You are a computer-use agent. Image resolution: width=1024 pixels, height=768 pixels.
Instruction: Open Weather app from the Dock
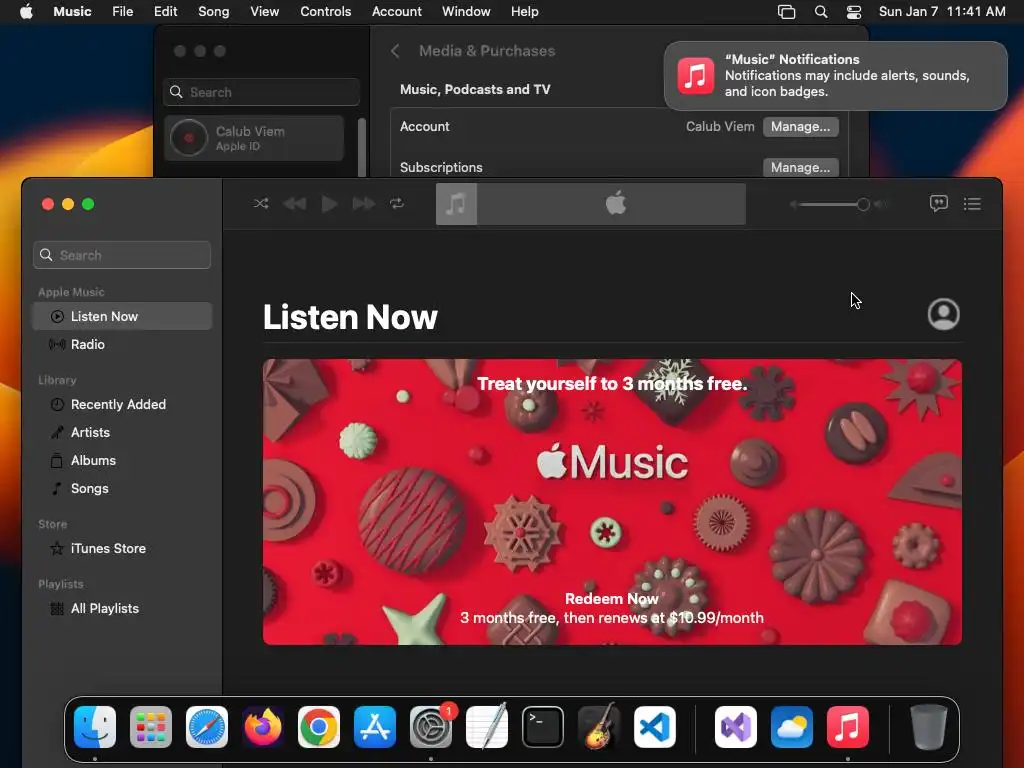point(792,727)
